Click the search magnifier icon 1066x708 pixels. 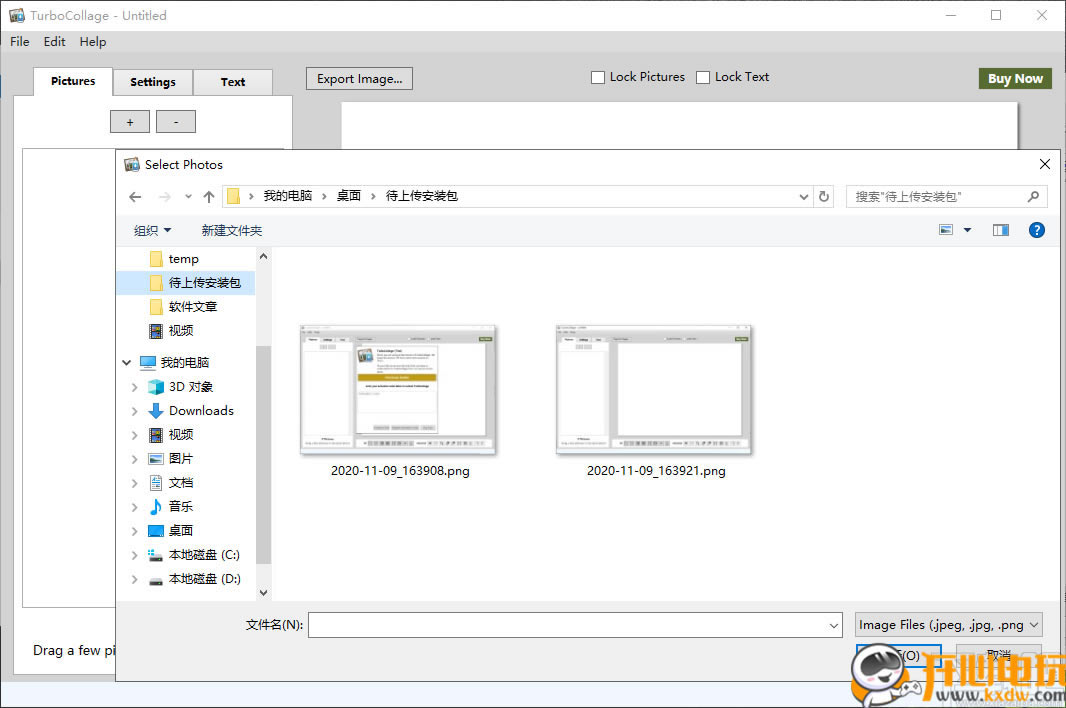[x=1033, y=197]
